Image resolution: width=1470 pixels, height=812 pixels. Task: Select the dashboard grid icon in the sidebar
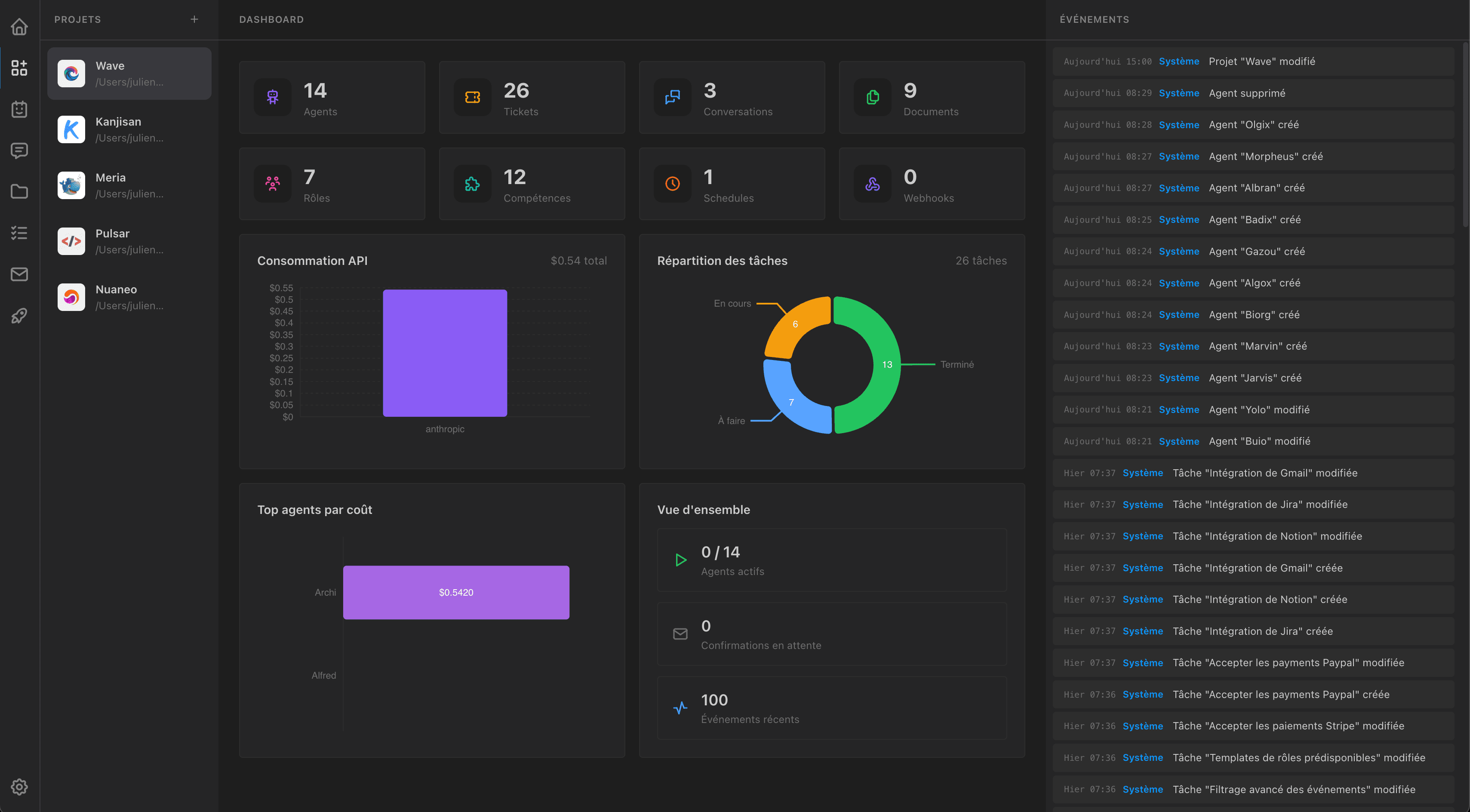[19, 68]
